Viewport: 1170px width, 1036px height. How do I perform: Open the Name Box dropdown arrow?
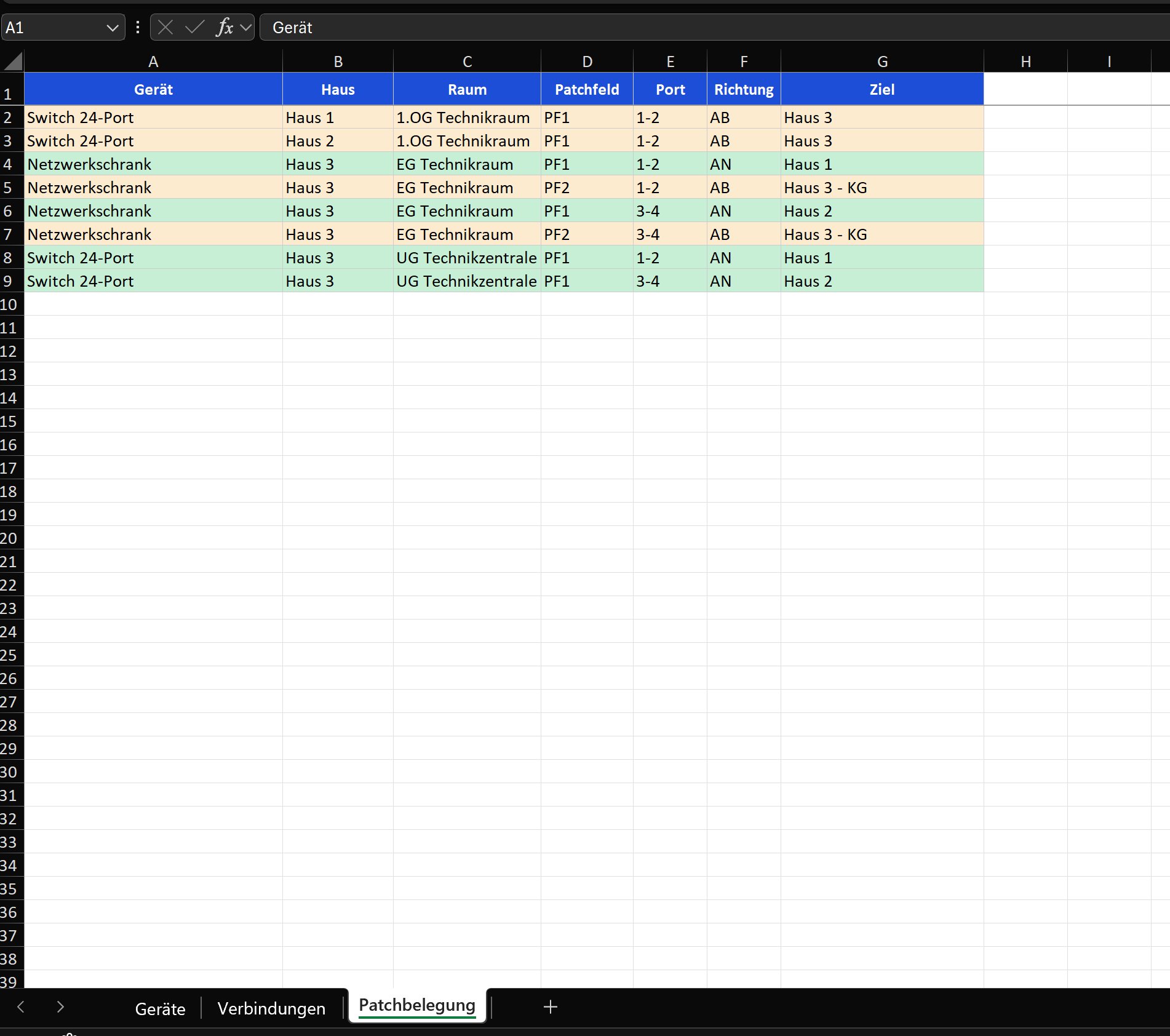point(112,28)
